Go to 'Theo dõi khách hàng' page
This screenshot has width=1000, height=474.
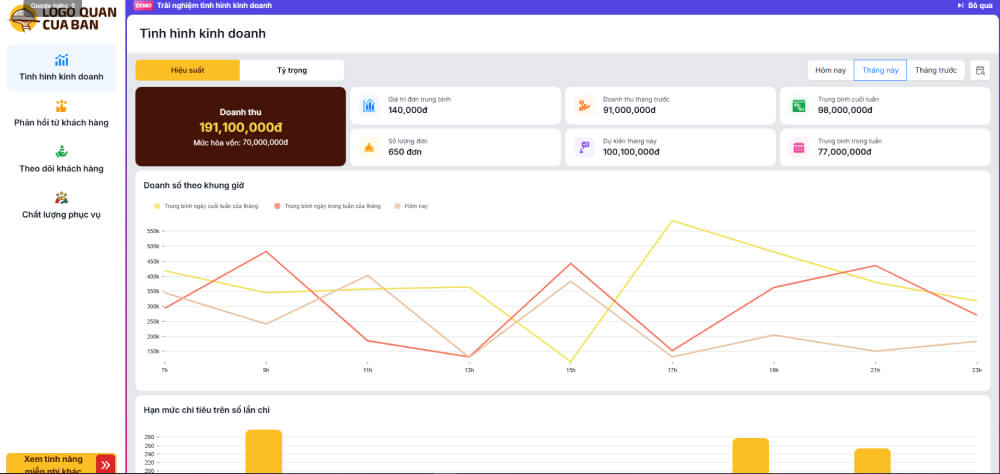point(61,159)
